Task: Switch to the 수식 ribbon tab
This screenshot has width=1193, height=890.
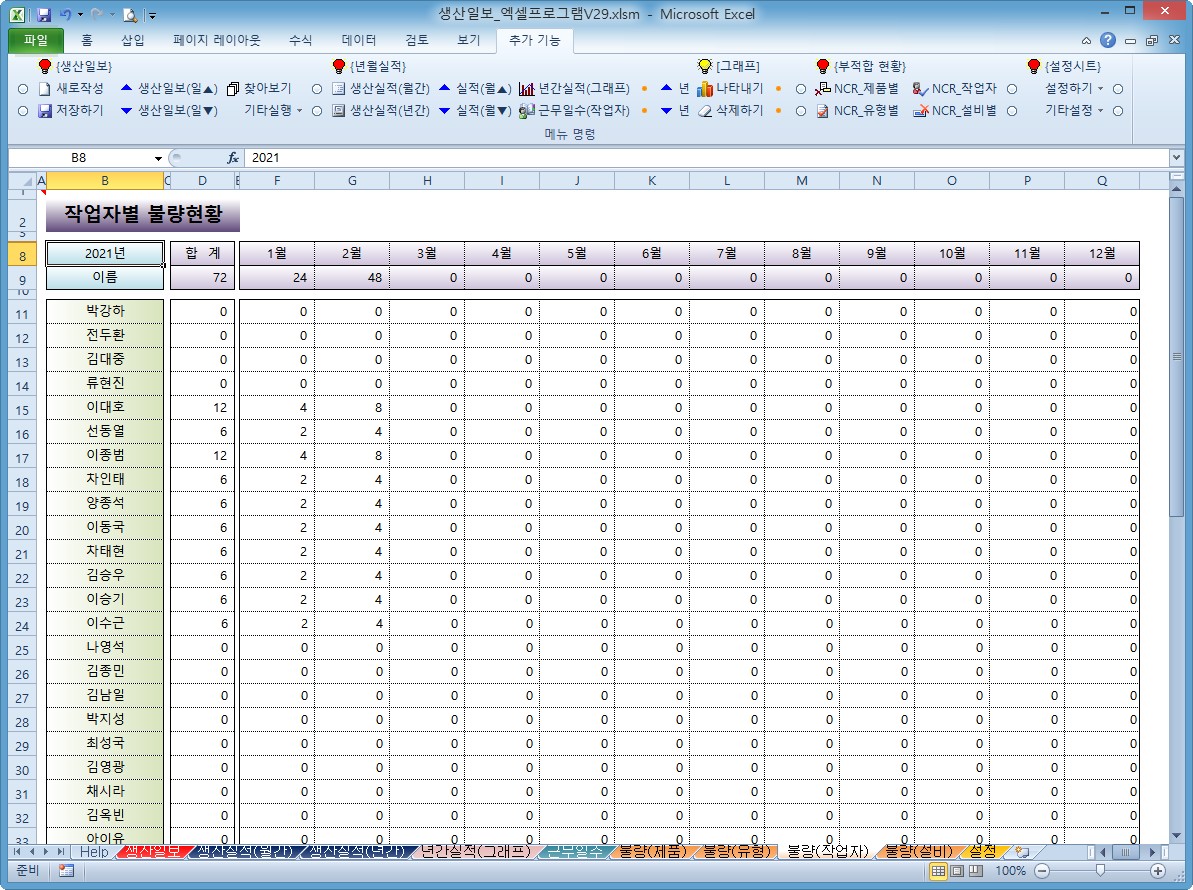Action: pyautogui.click(x=301, y=40)
